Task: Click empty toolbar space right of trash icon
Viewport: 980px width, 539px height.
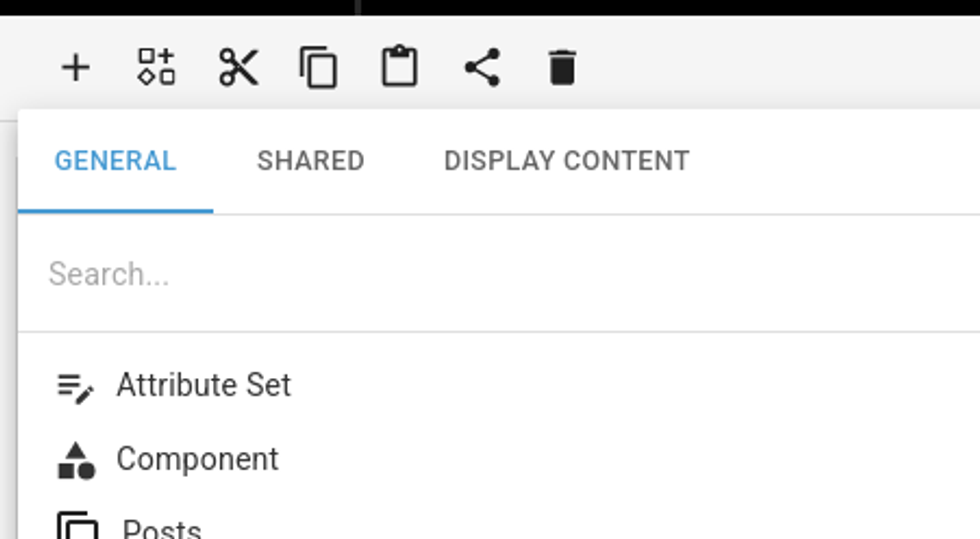Action: pos(780,68)
